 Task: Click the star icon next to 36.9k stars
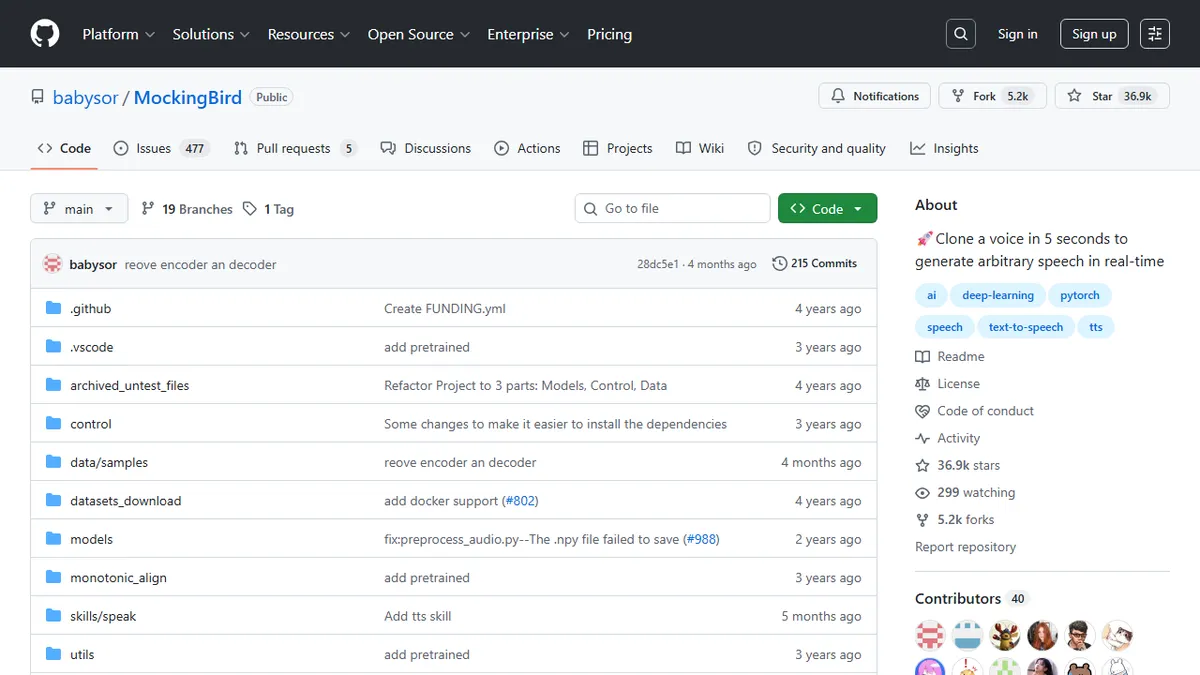[922, 465]
